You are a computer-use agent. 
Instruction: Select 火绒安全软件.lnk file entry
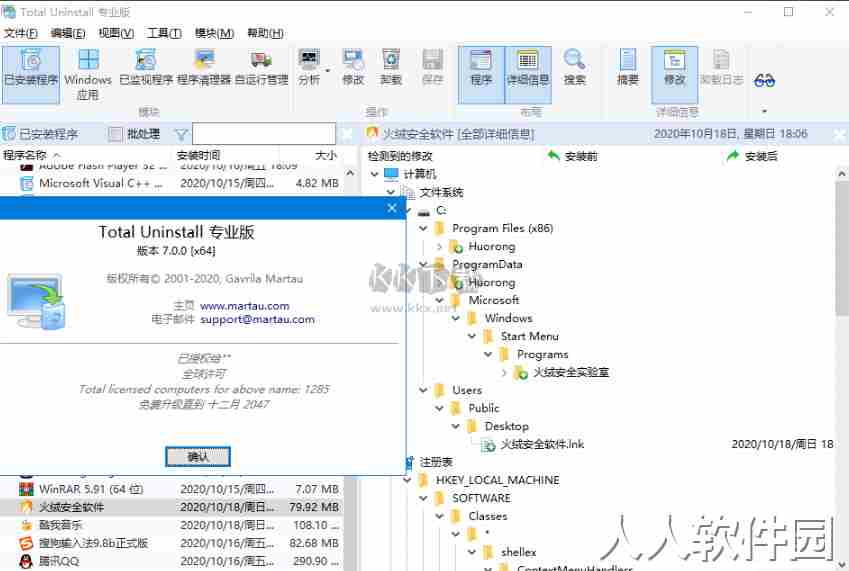542,444
